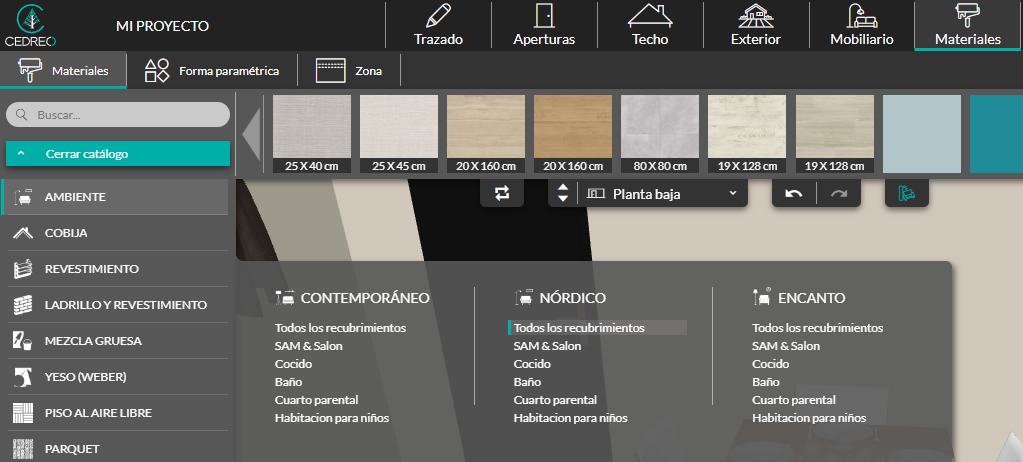The height and width of the screenshot is (462, 1023).
Task: Open CONTEMPORÁNEO Cocido
Action: click(x=294, y=364)
